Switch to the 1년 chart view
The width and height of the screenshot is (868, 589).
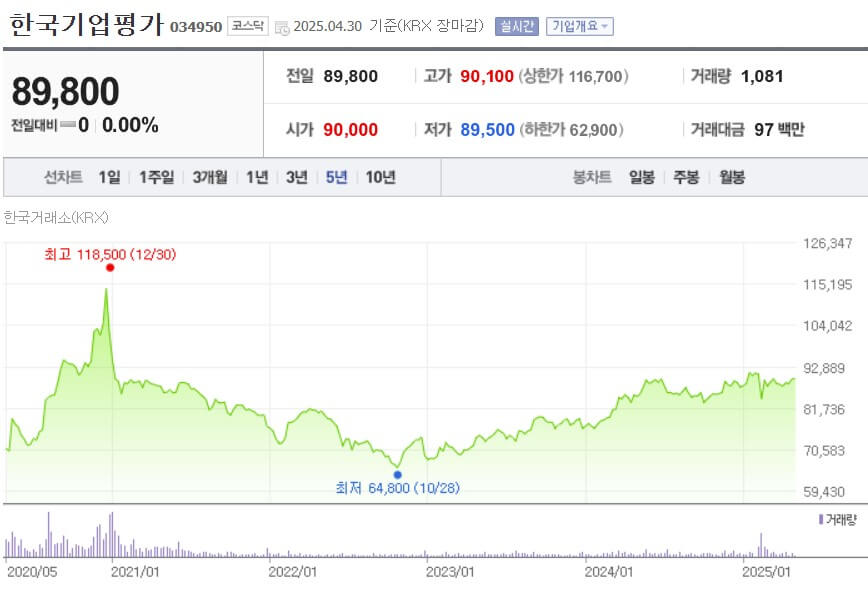point(256,176)
